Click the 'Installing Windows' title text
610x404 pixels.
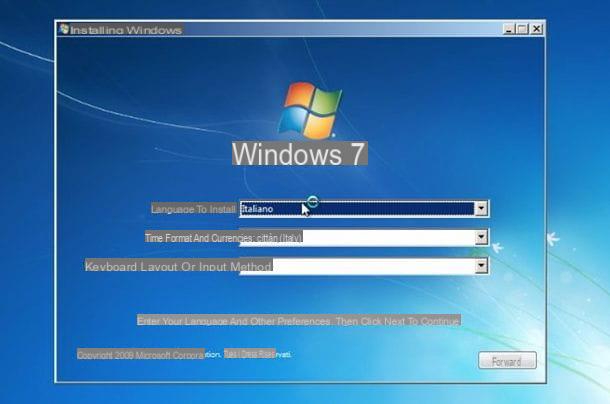pos(126,30)
